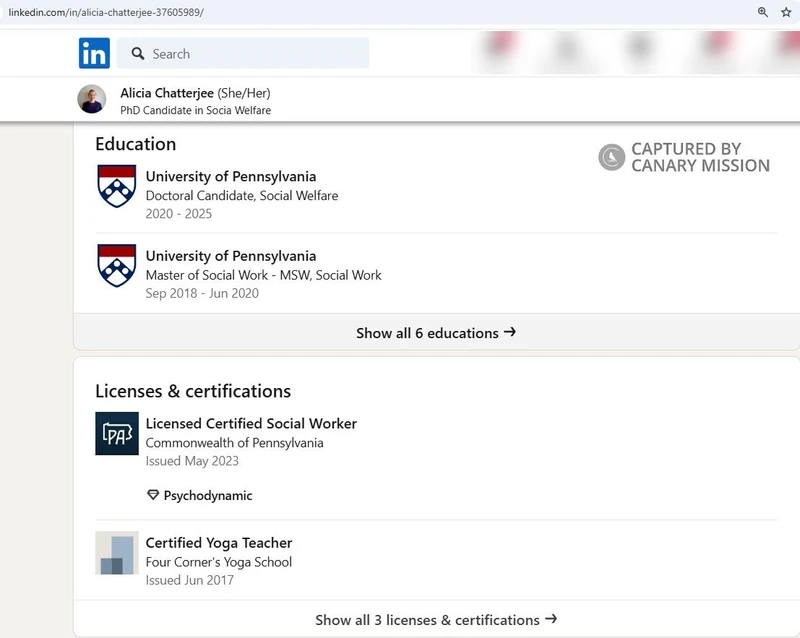Click 'PhD Candidate in Socia Welfare' headline
This screenshot has width=800, height=638.
195,110
